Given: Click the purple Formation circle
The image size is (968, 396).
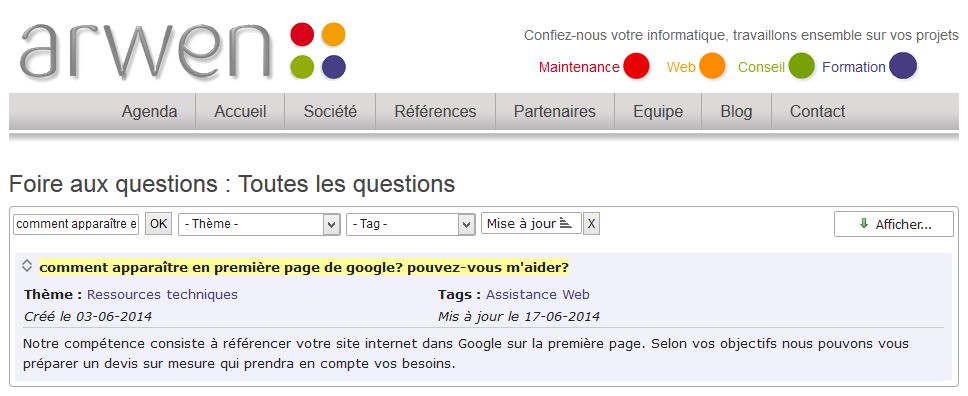Looking at the screenshot, I should [x=903, y=66].
